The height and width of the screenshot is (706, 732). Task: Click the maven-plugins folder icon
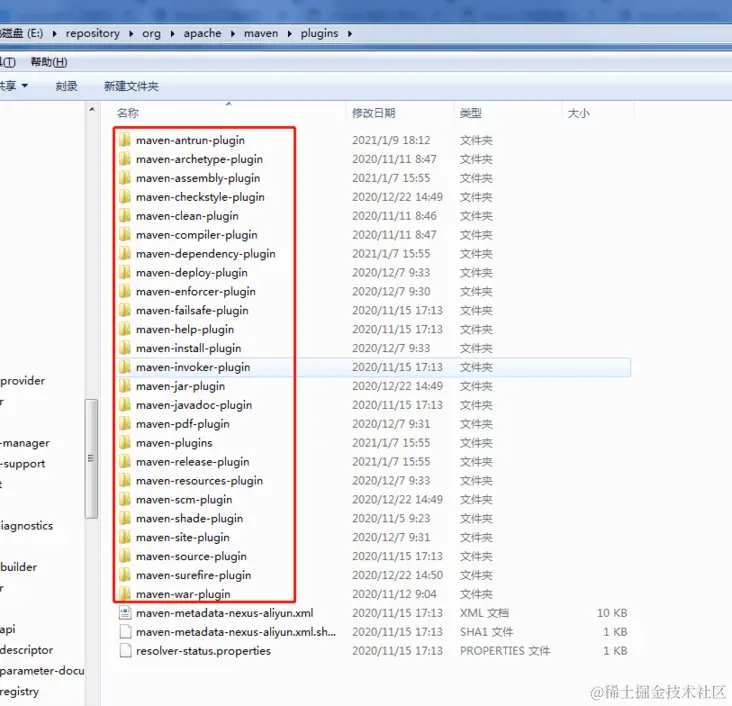[125, 443]
